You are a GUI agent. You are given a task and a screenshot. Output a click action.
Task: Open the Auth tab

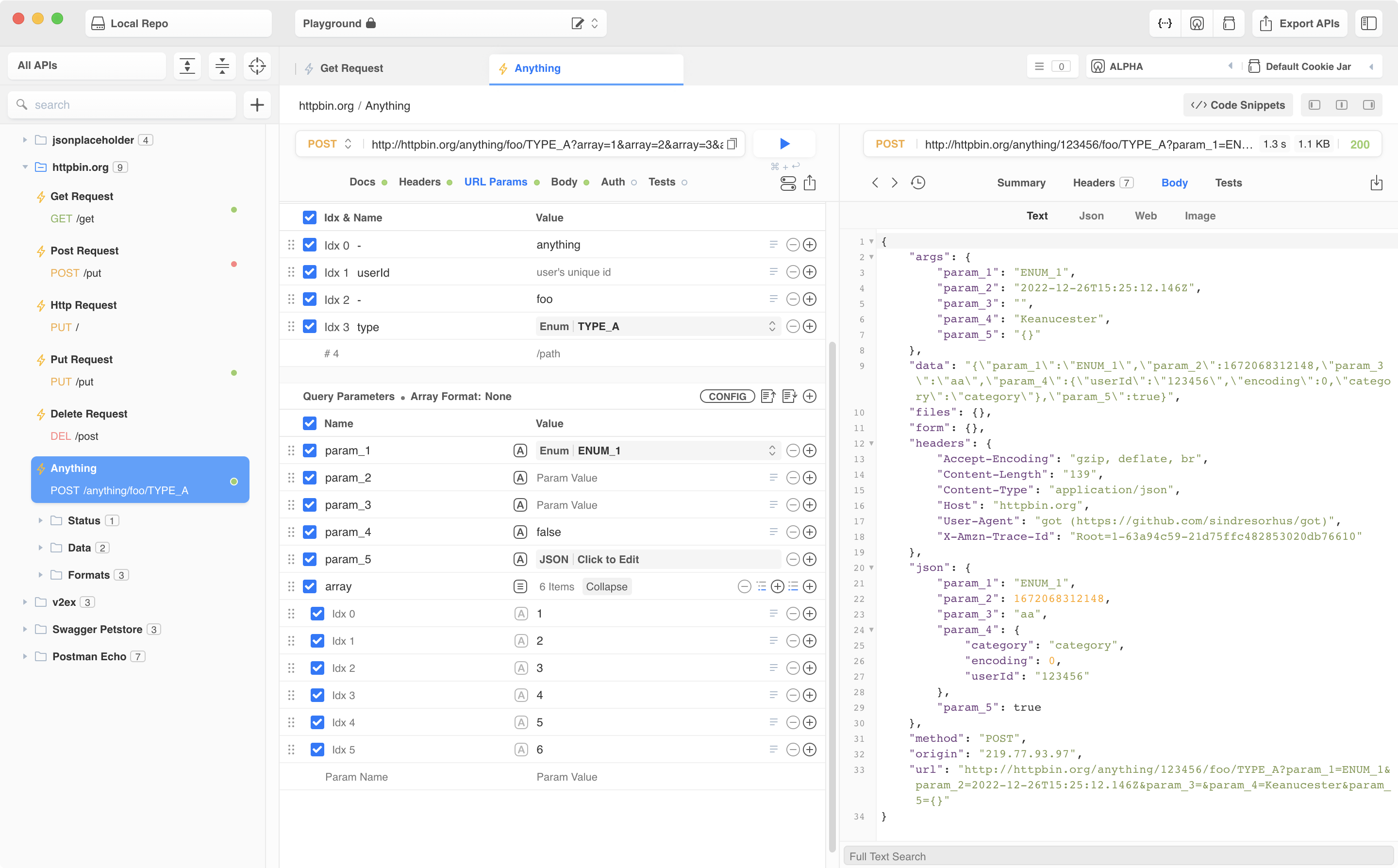pos(612,182)
